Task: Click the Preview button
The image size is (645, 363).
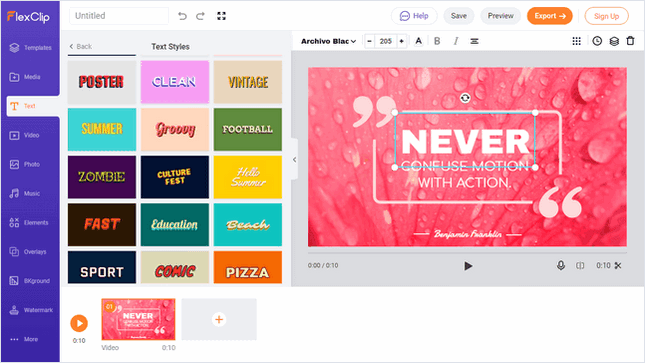Action: point(501,16)
